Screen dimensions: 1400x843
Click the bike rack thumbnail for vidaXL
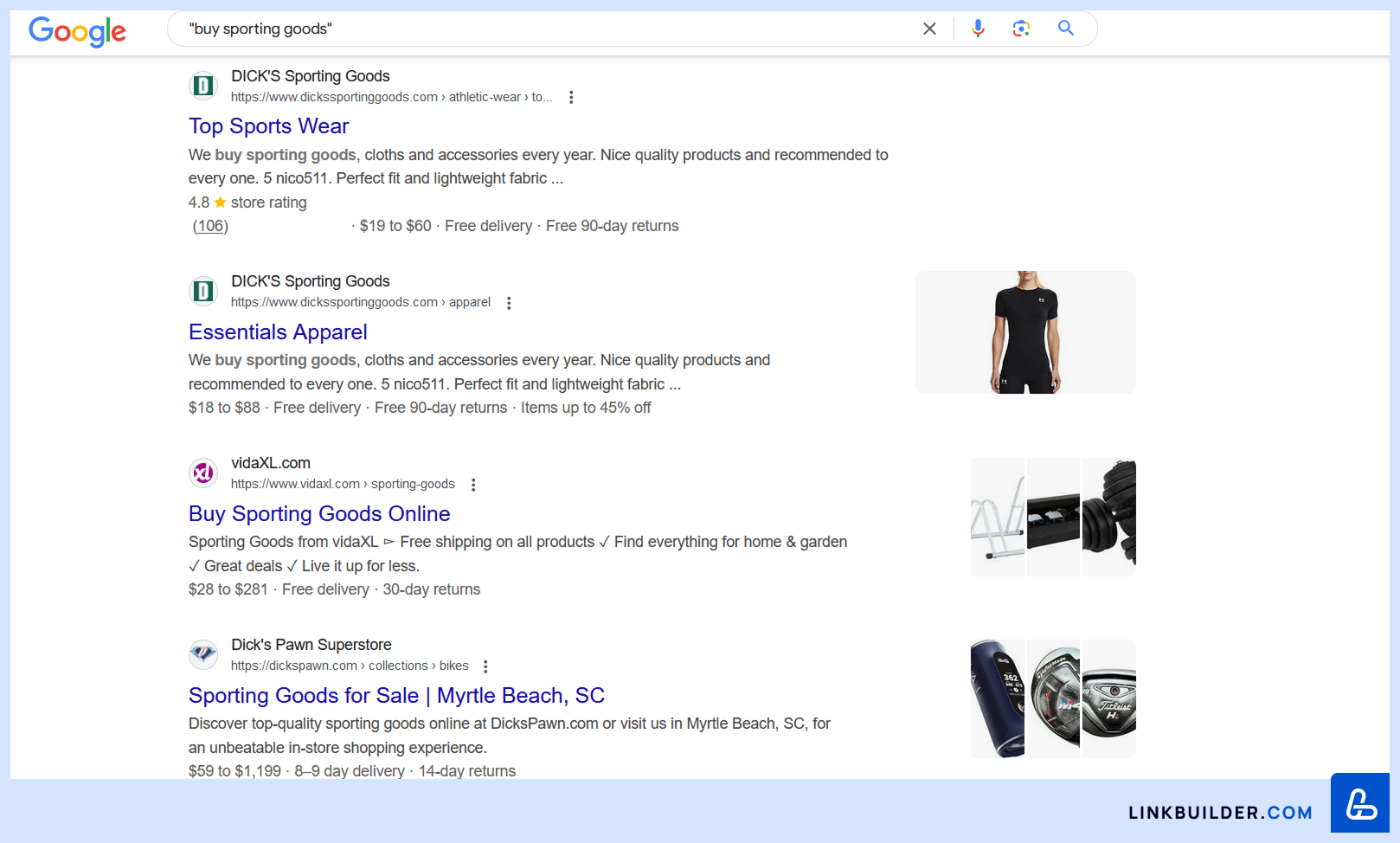point(998,518)
